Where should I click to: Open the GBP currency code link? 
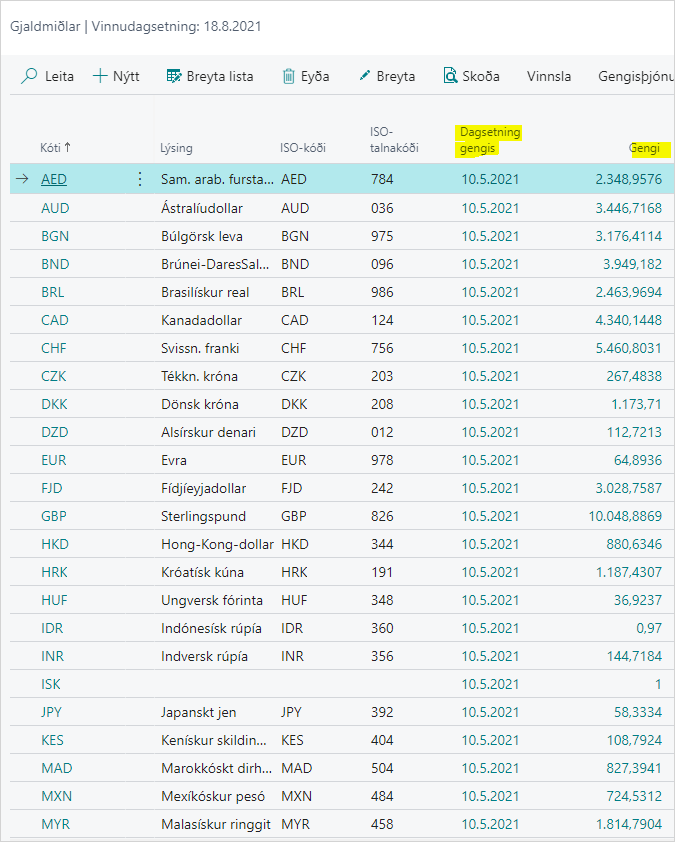pyautogui.click(x=54, y=516)
